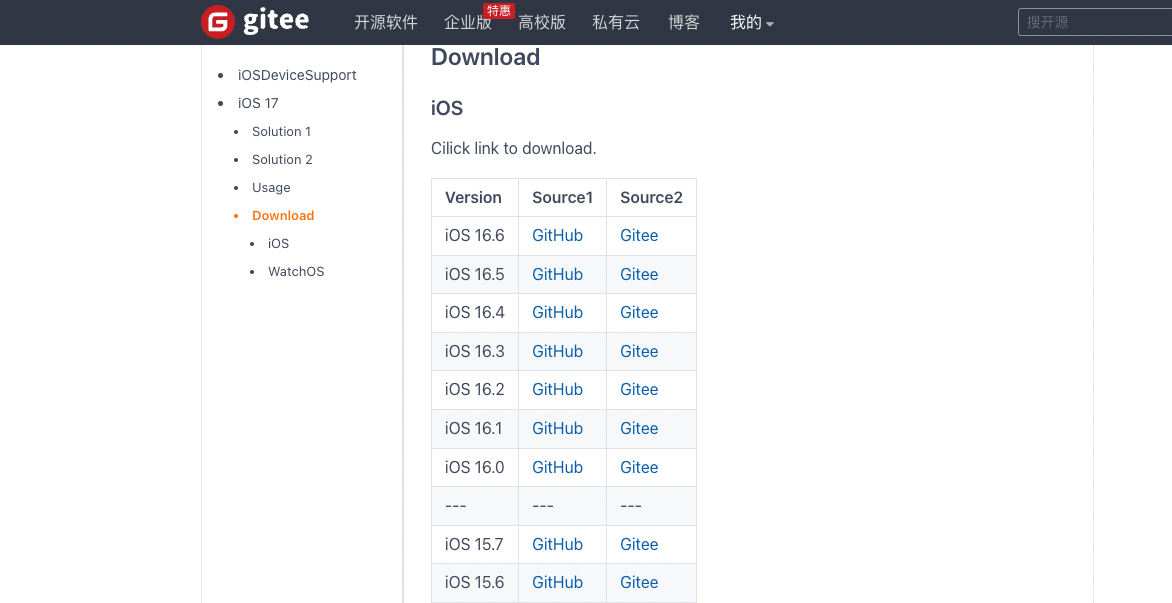1172x603 pixels.
Task: Go to the 企业版 nav item
Action: (468, 22)
